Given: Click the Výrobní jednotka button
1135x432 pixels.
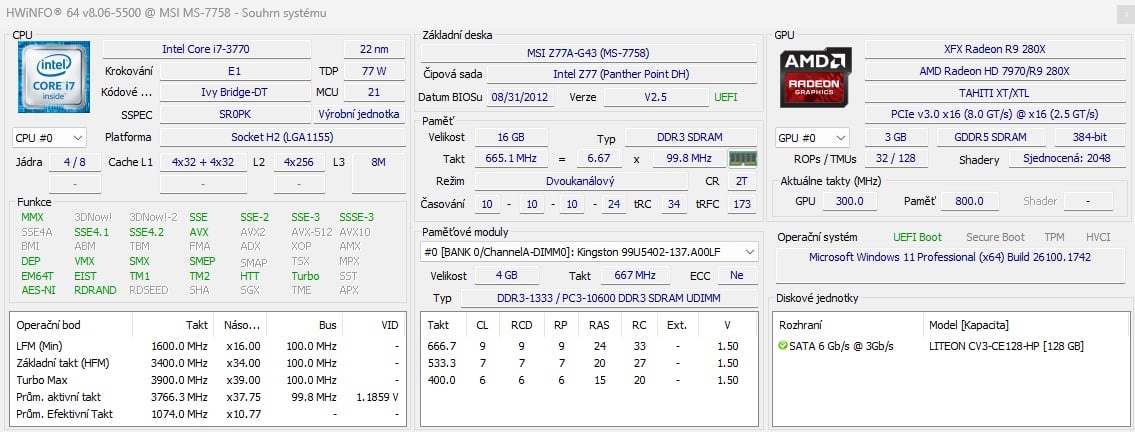Looking at the screenshot, I should 359,114.
